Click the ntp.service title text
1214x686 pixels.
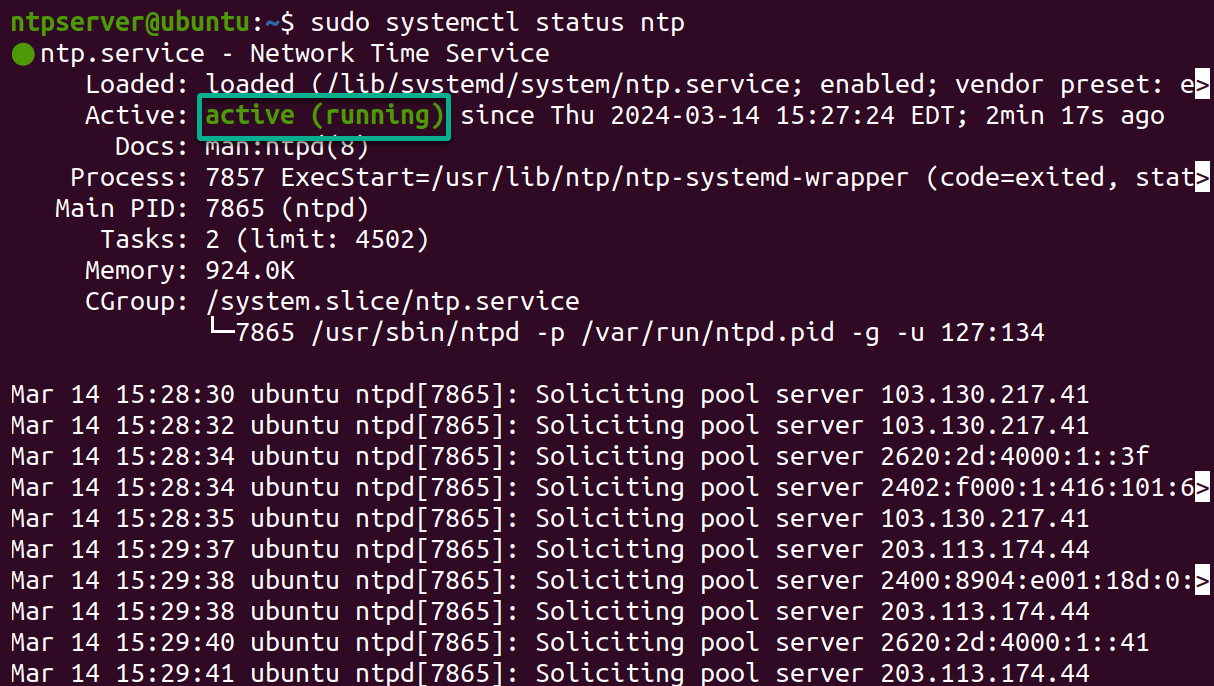click(122, 53)
